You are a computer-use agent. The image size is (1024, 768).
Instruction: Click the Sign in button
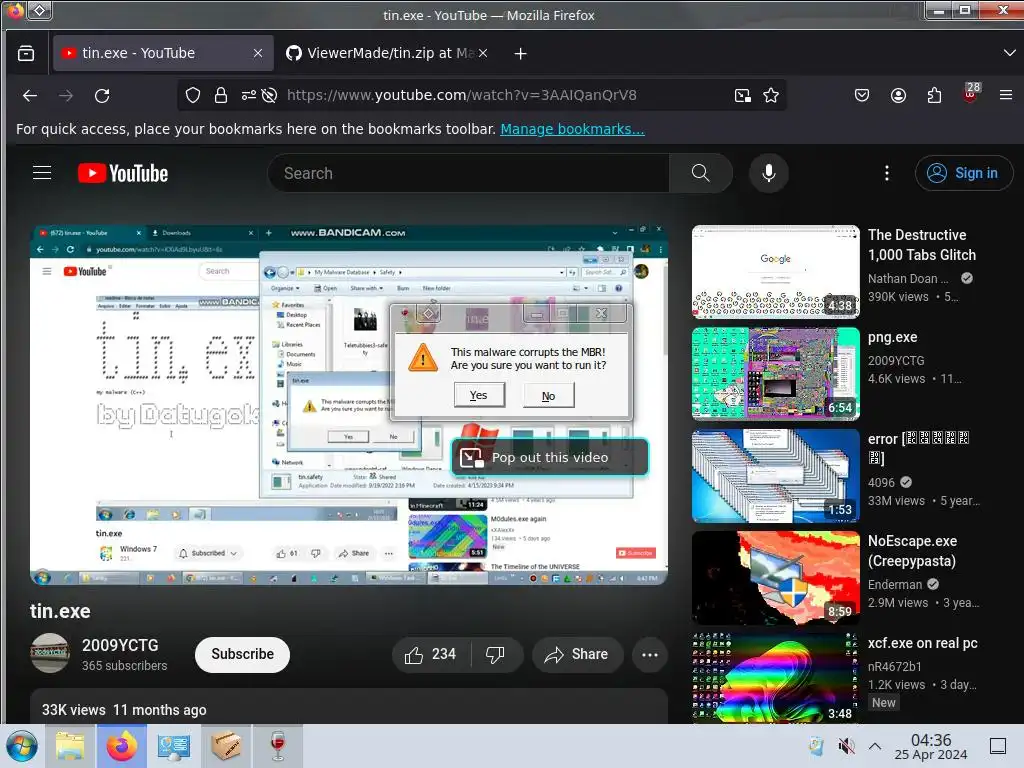[964, 173]
